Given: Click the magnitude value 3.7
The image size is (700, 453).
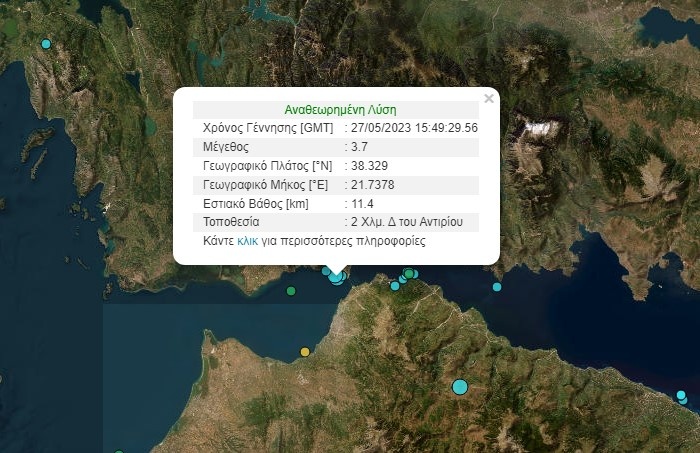Looking at the screenshot, I should (359, 146).
